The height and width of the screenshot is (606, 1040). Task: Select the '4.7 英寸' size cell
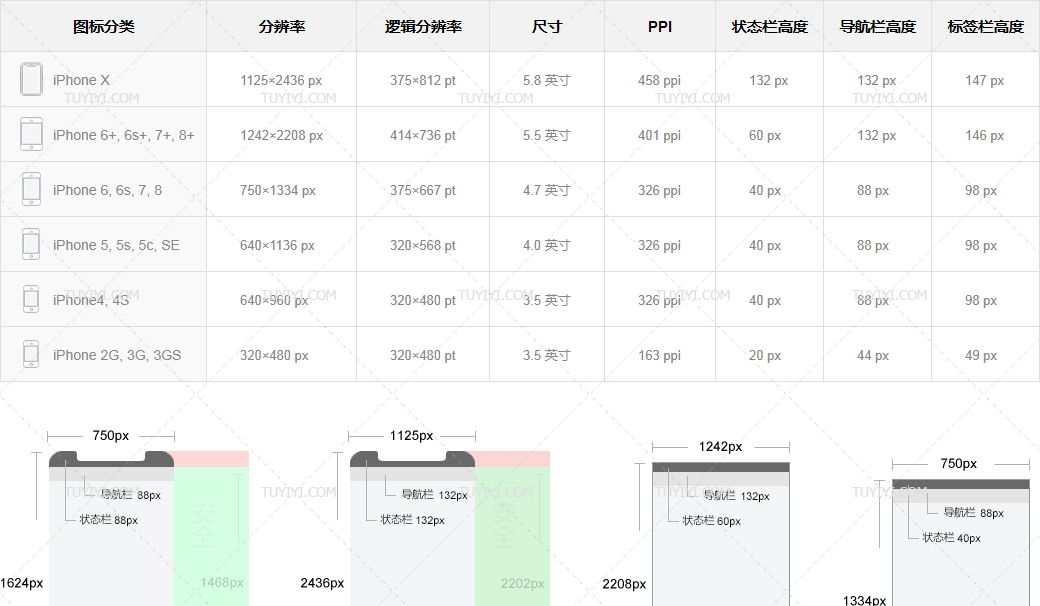(x=547, y=190)
